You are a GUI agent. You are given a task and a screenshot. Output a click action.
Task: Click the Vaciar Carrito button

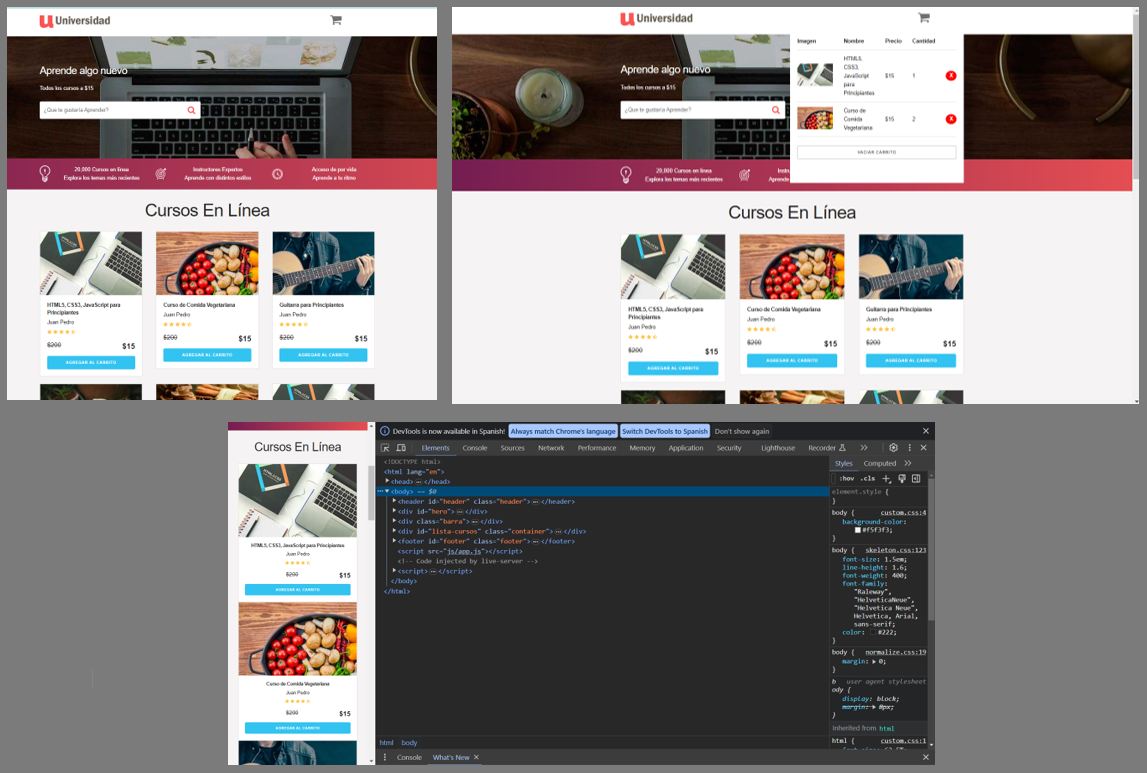[x=877, y=151]
